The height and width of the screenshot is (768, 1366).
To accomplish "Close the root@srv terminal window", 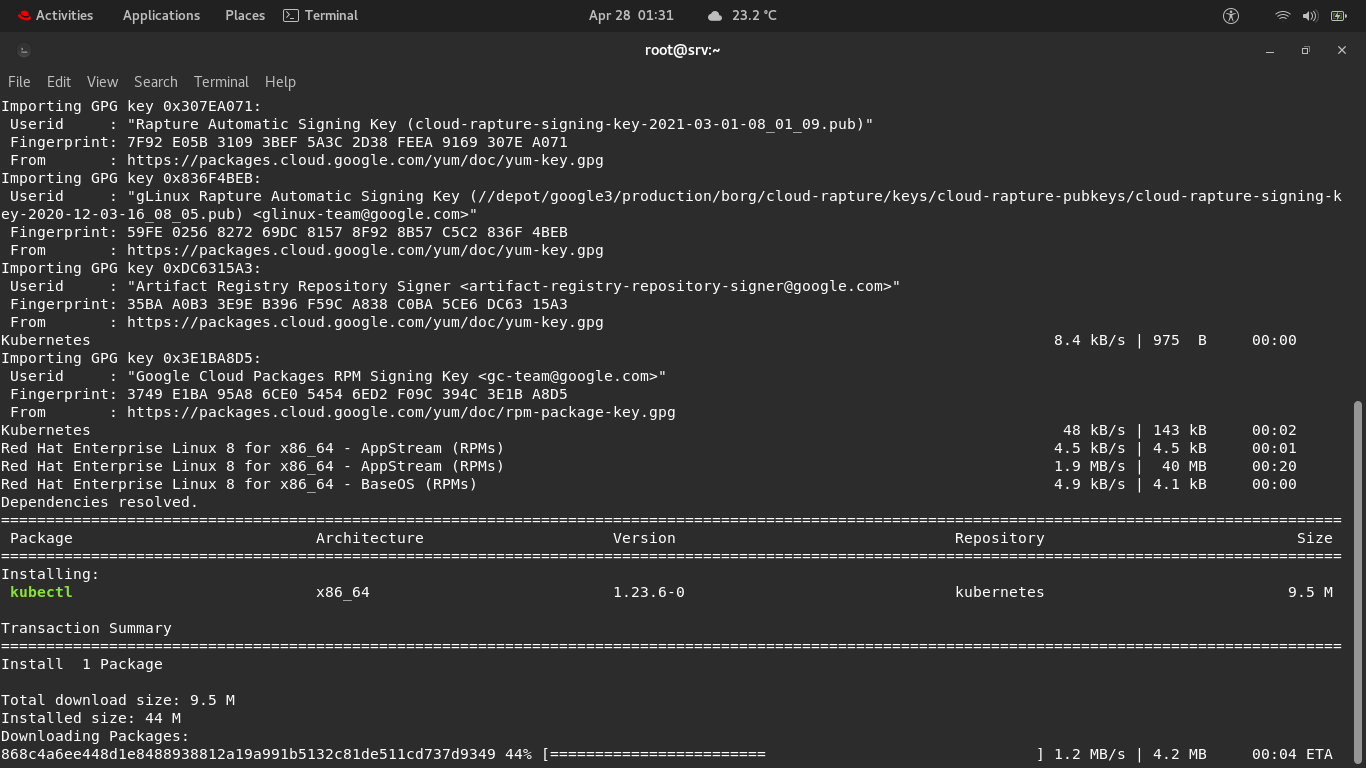I will coord(1342,51).
